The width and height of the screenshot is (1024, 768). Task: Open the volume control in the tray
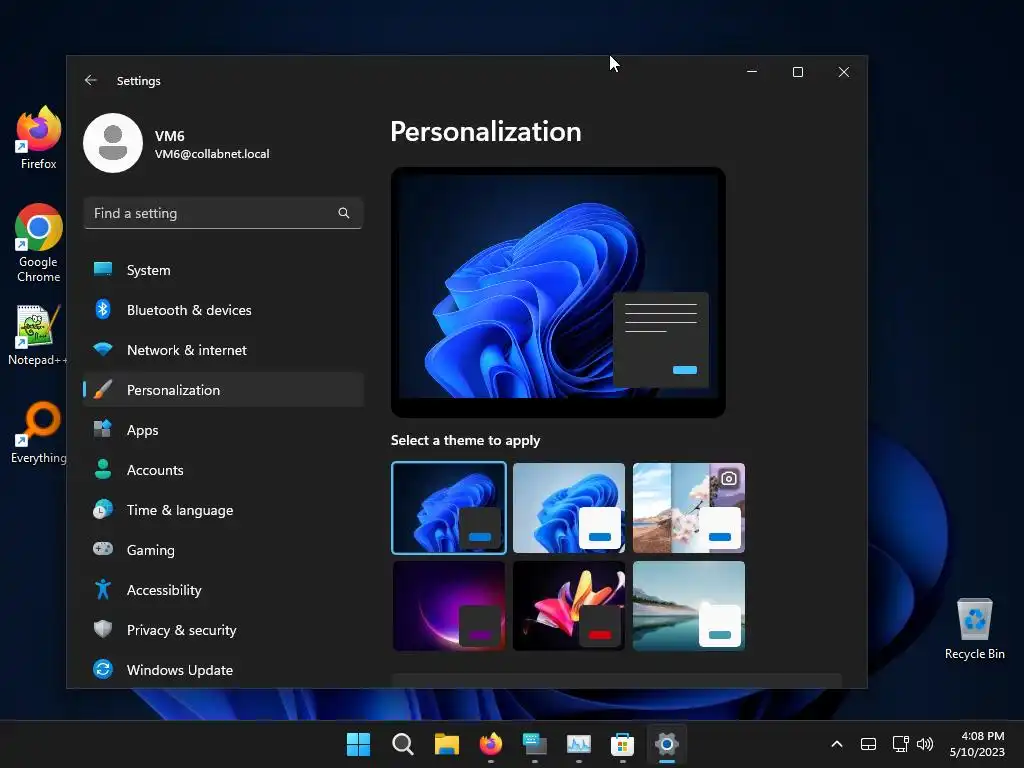(925, 744)
